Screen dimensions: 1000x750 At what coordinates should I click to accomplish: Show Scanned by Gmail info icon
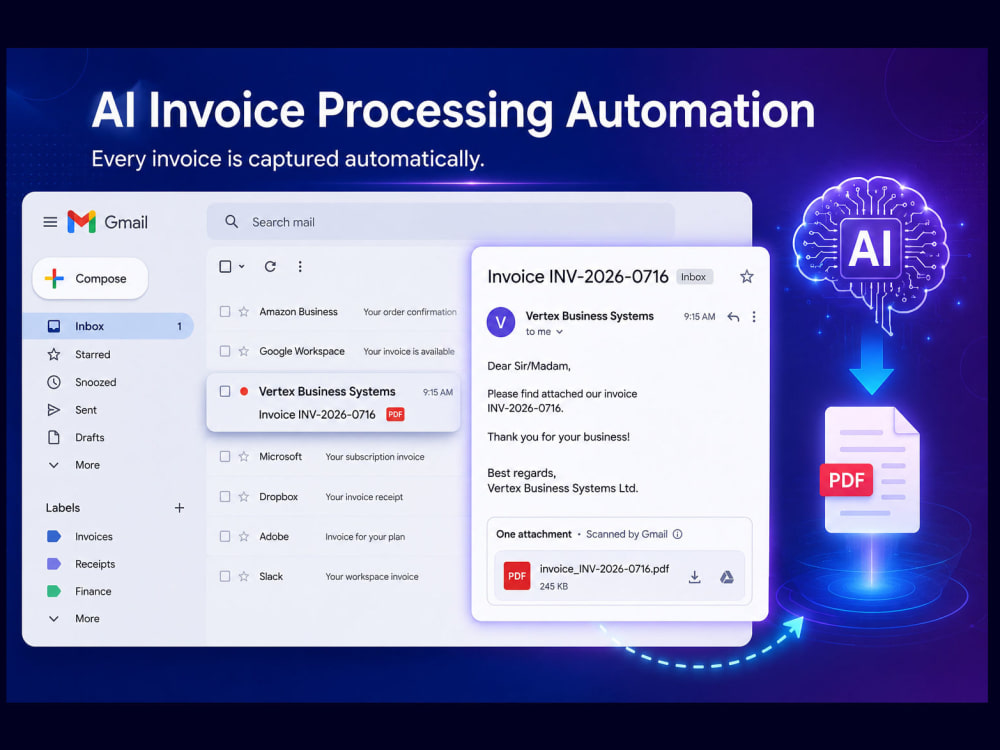pos(677,534)
